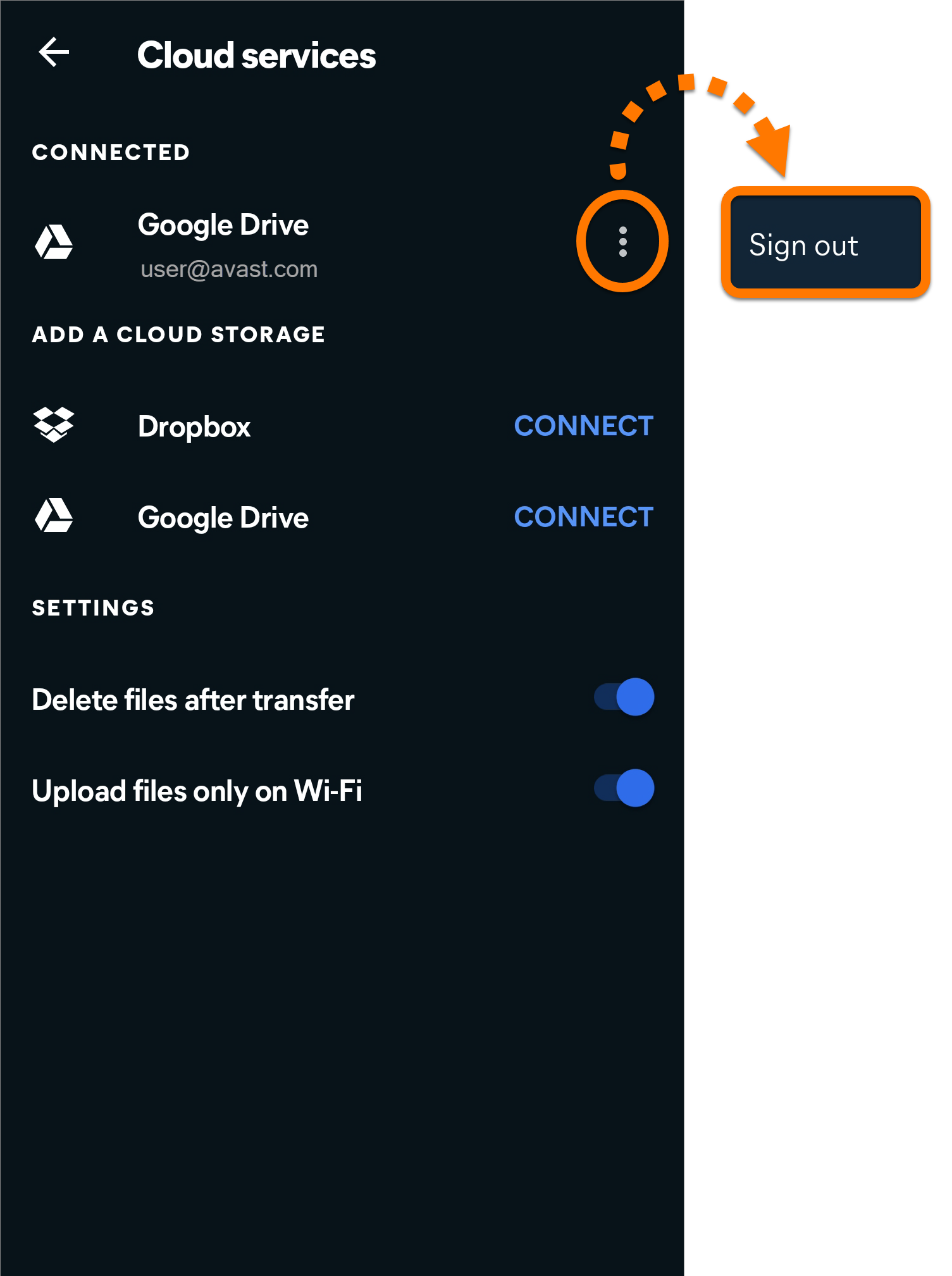
Task: Toggle Delete files after transfer switch
Action: tap(624, 697)
